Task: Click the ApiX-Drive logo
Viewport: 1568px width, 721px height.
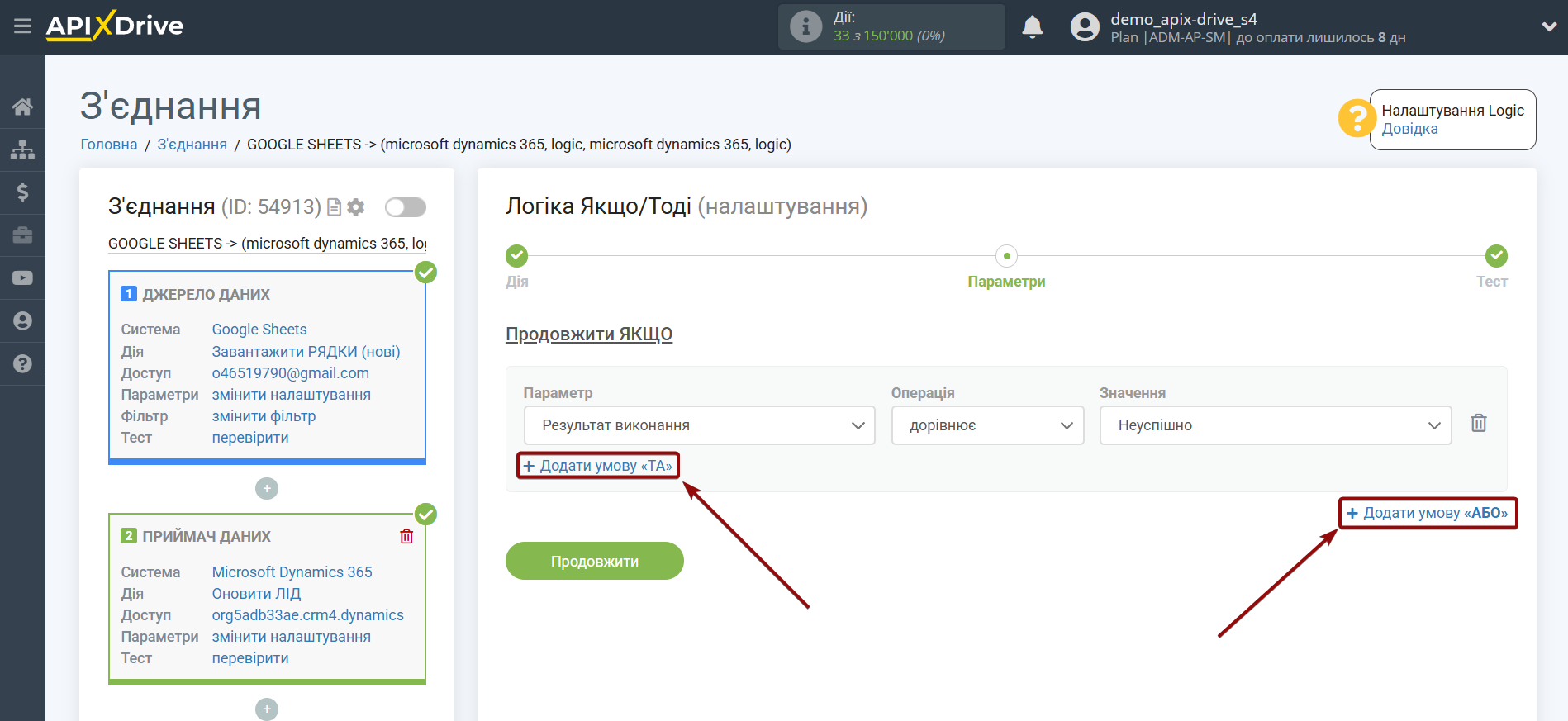Action: tap(115, 26)
